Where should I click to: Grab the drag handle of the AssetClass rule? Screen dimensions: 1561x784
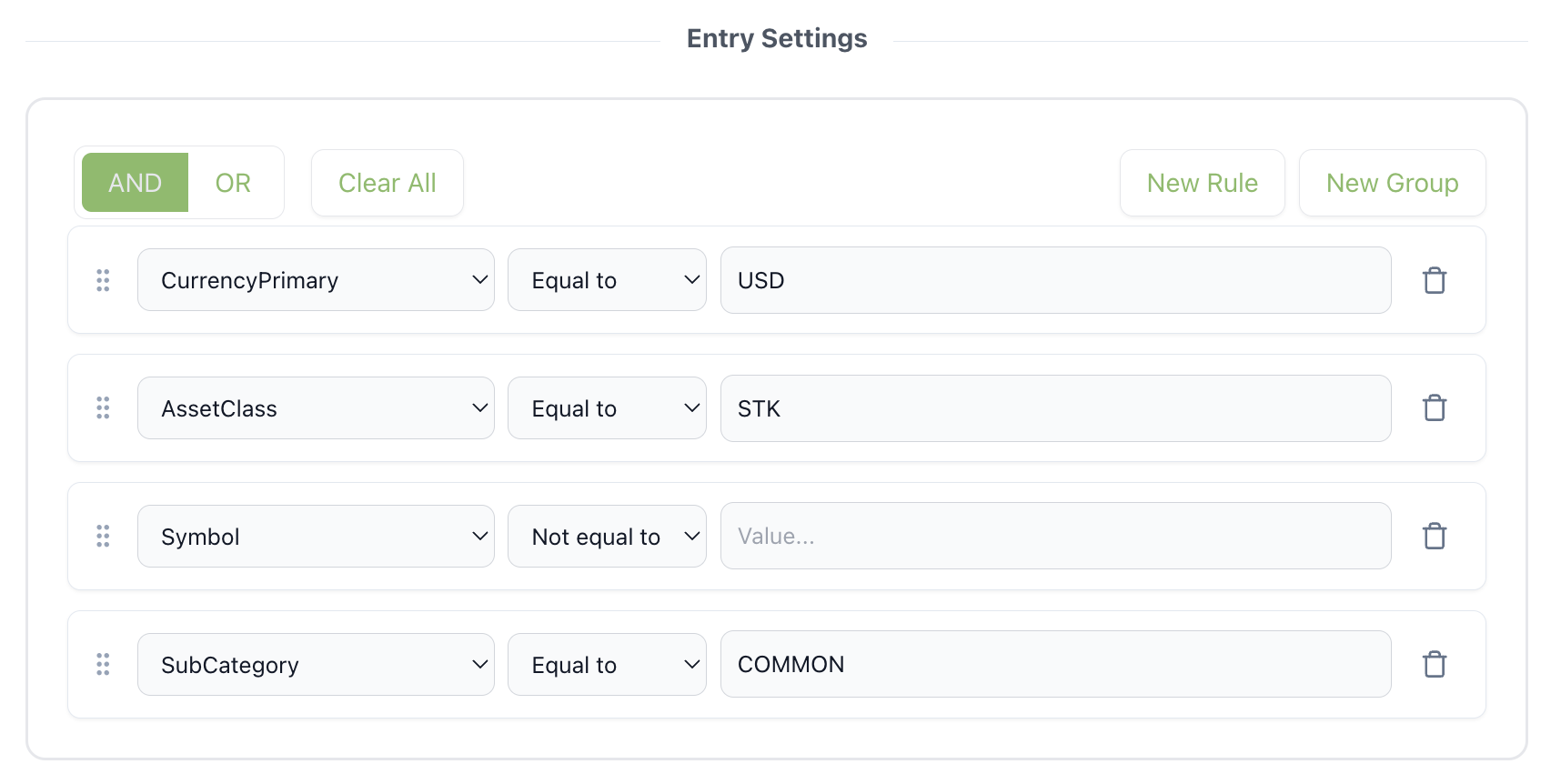103,407
